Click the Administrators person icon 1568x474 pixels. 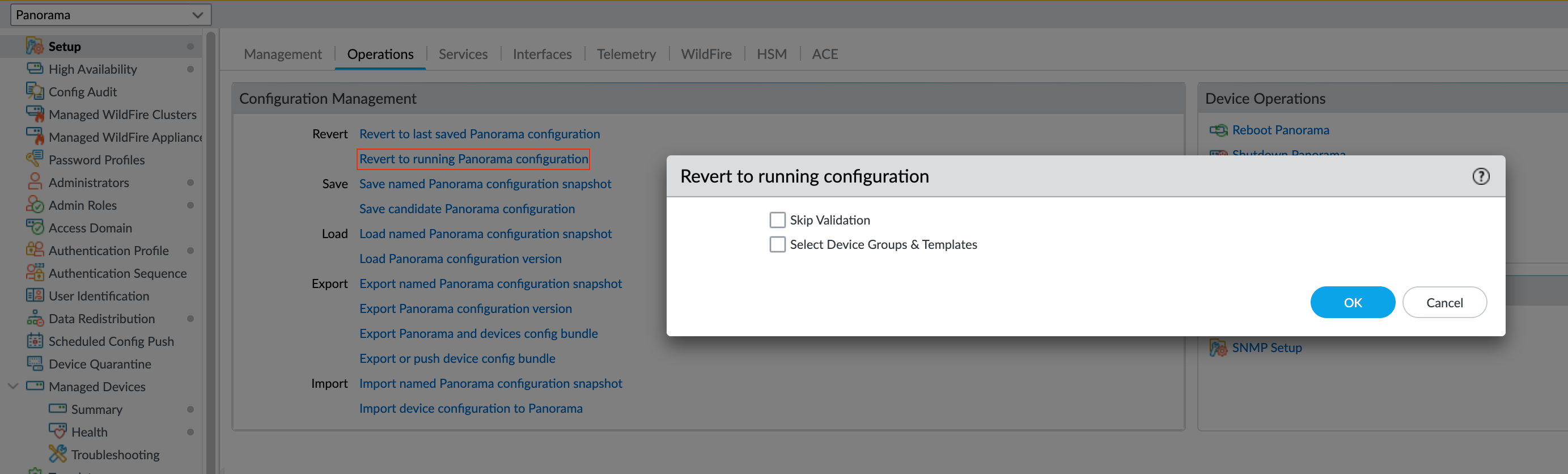35,182
